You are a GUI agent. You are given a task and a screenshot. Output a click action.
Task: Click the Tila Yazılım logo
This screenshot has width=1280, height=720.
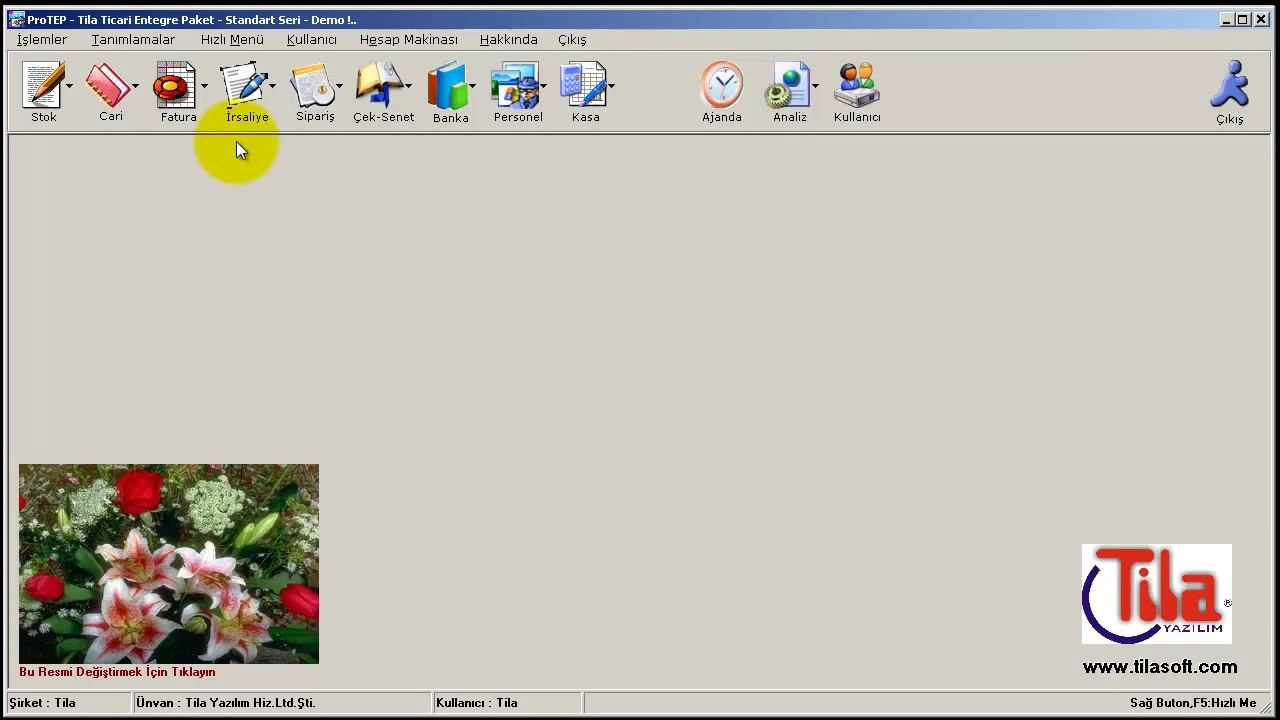tap(1157, 594)
